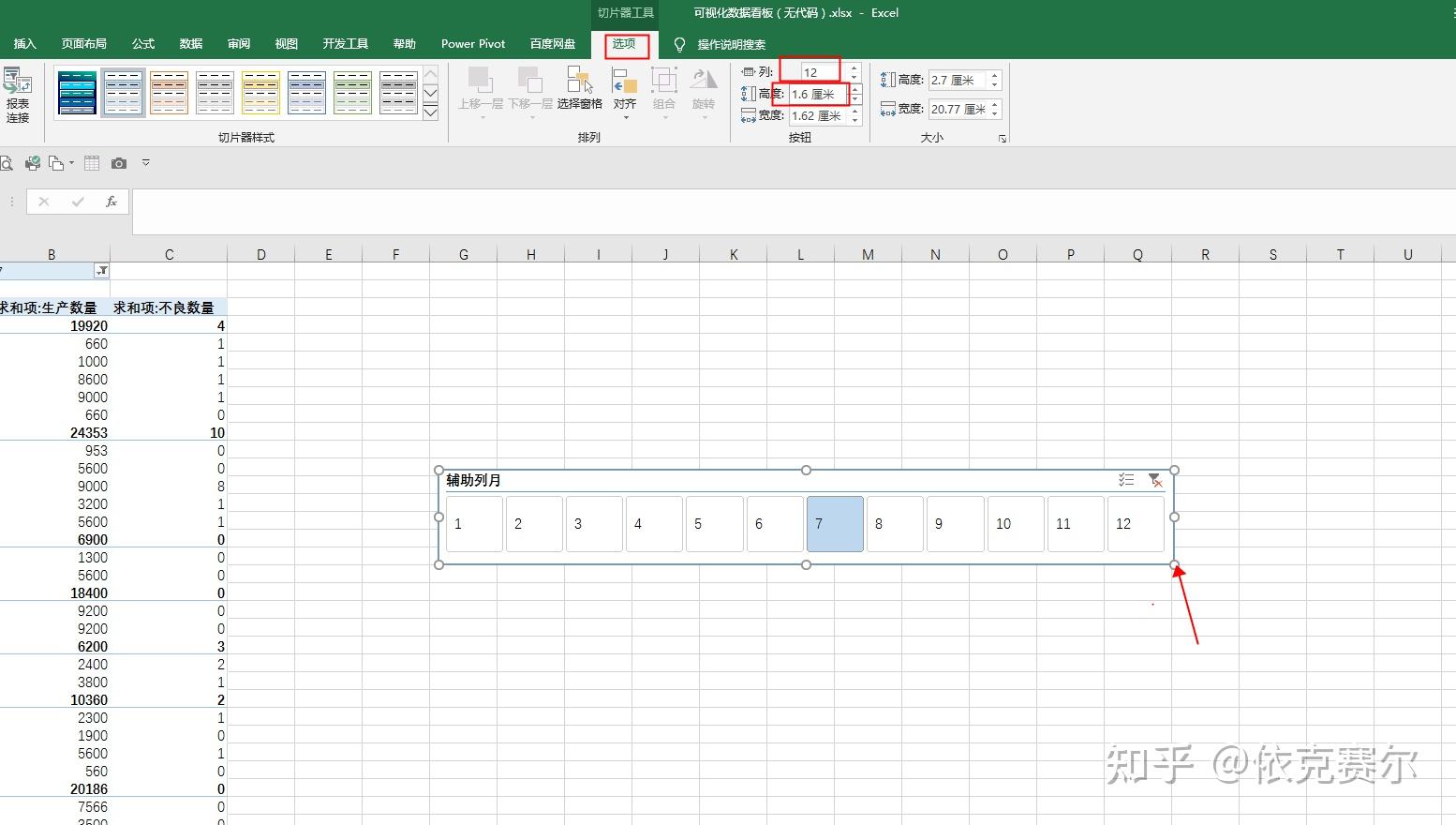1456x825 pixels.
Task: Choose the orange slicer style
Action: (x=169, y=93)
